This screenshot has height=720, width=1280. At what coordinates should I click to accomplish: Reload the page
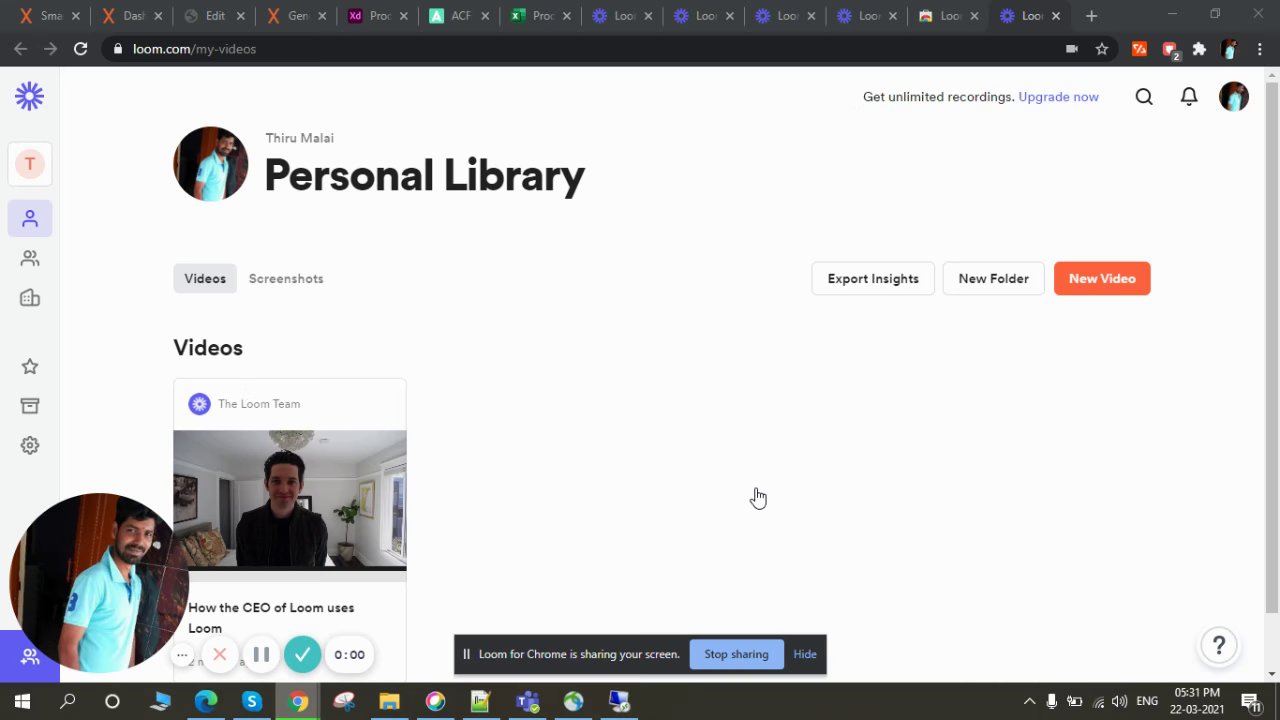(x=80, y=49)
